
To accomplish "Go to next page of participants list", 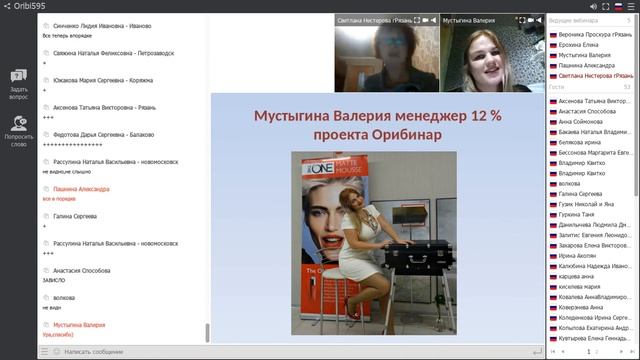I will pos(621,351).
